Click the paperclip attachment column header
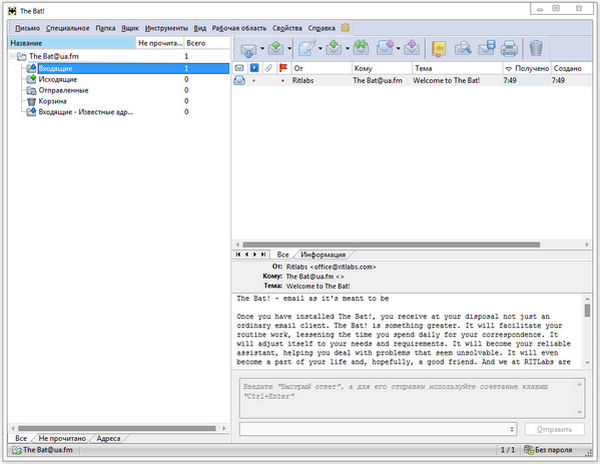Screen dimensions: 600x464 (x=269, y=68)
